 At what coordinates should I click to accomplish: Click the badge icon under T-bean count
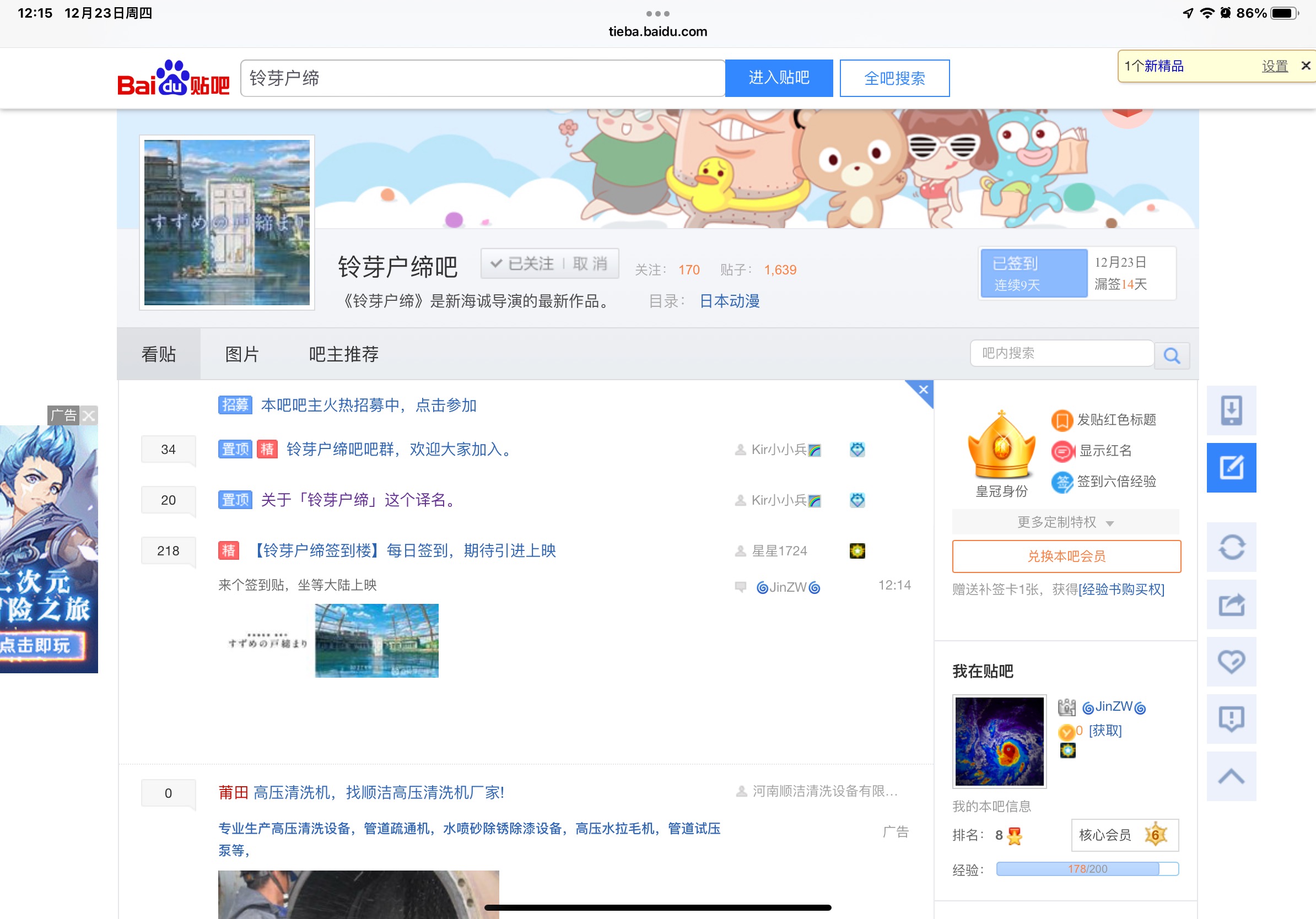click(1067, 750)
